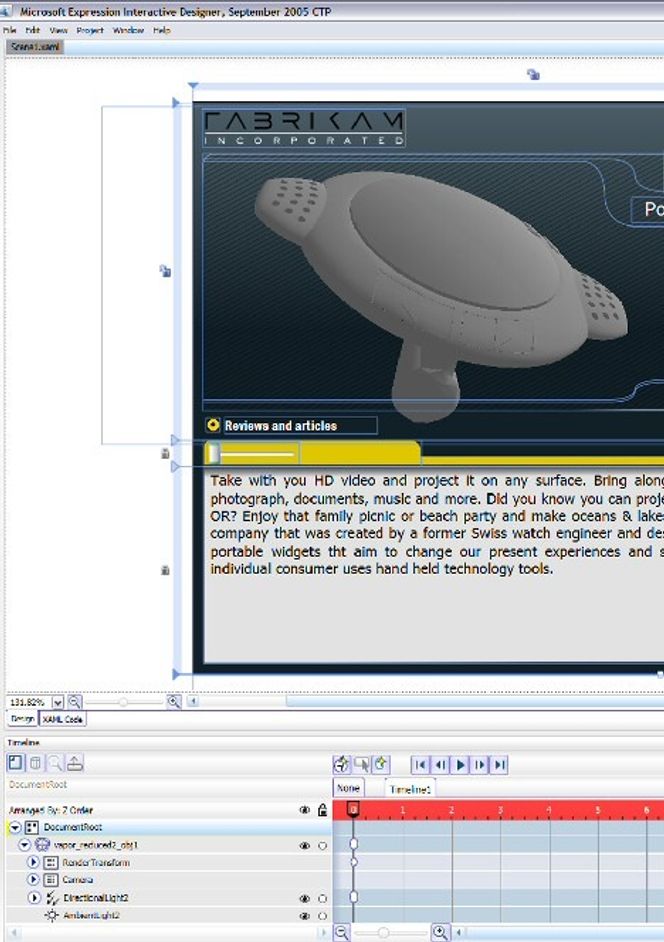
Task: Toggle visibility of vapor_reduced2_obj1 layer
Action: coord(304,845)
